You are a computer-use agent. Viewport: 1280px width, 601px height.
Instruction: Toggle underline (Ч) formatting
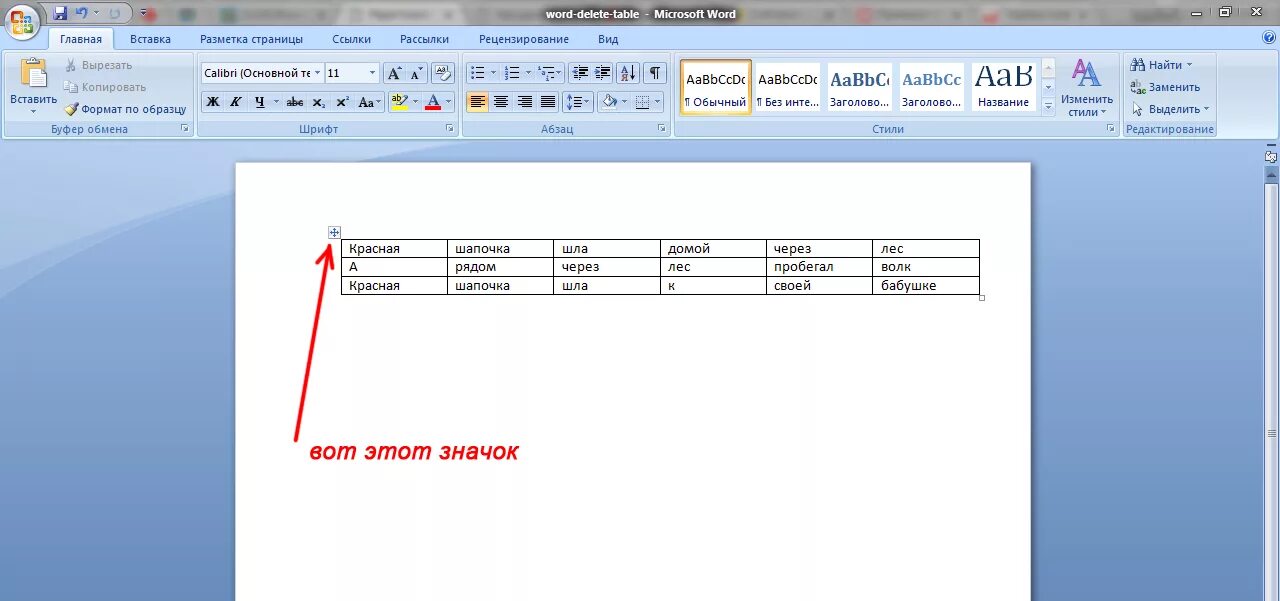(x=259, y=102)
